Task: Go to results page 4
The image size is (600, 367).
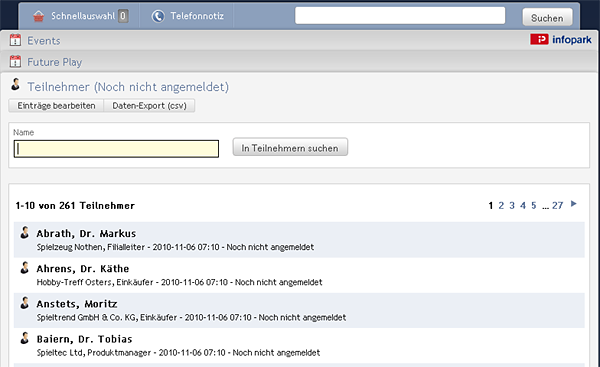Action: (523, 206)
